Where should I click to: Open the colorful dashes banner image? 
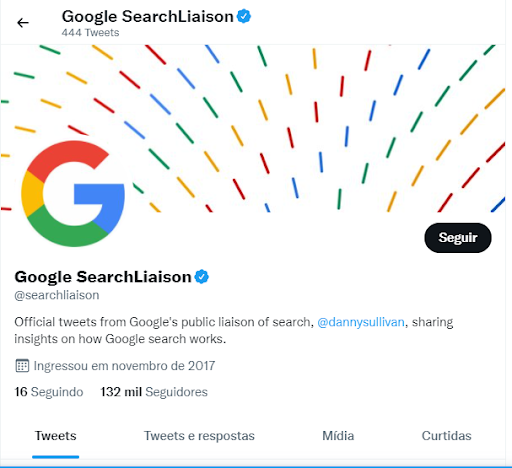(253, 128)
